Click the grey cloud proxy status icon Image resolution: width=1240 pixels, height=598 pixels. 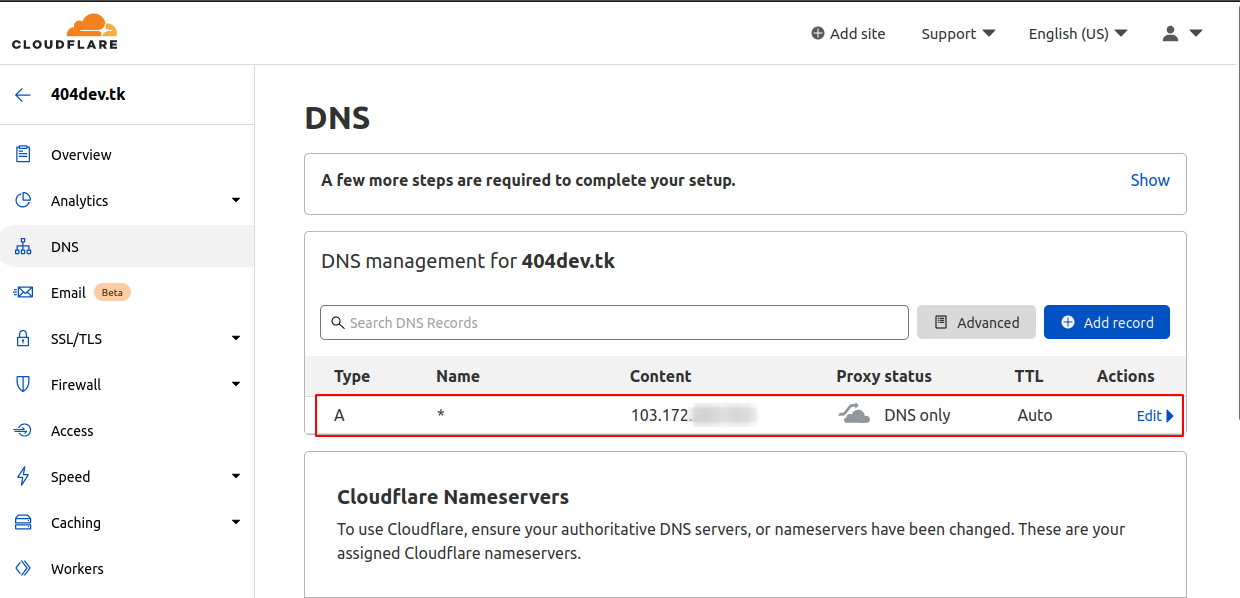tap(853, 414)
